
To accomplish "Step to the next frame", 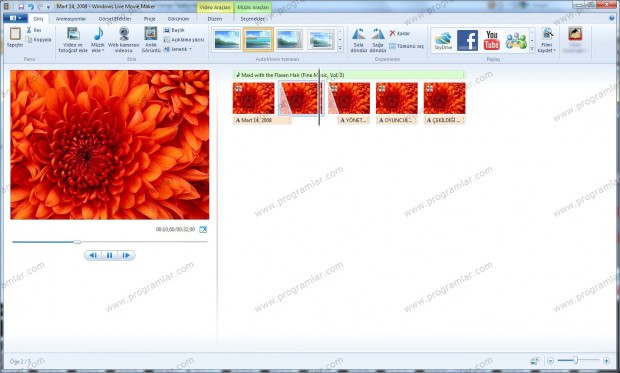I will tap(126, 256).
